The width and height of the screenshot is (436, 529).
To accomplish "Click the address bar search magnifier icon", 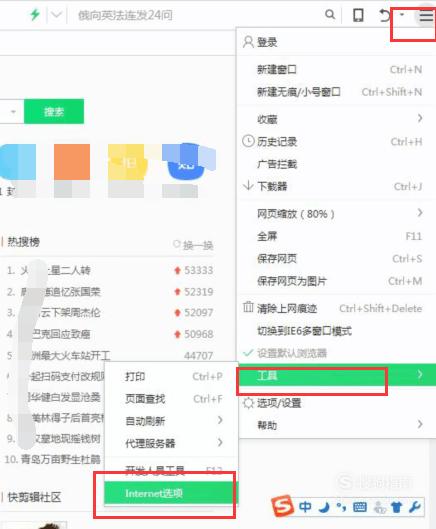I will tap(330, 14).
